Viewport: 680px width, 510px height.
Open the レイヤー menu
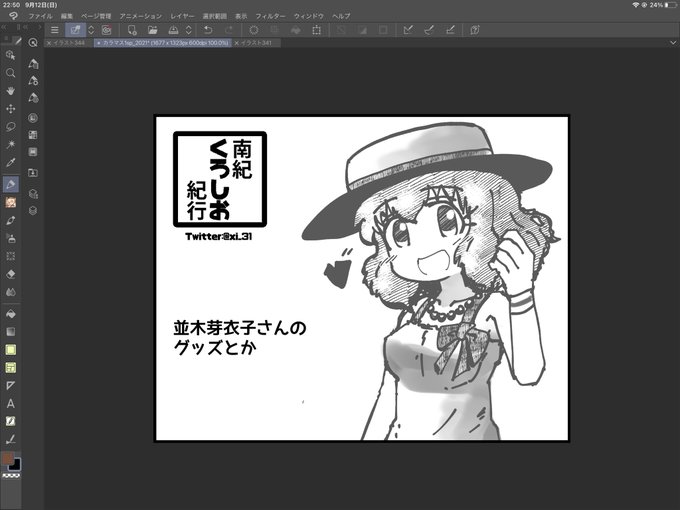tap(182, 16)
